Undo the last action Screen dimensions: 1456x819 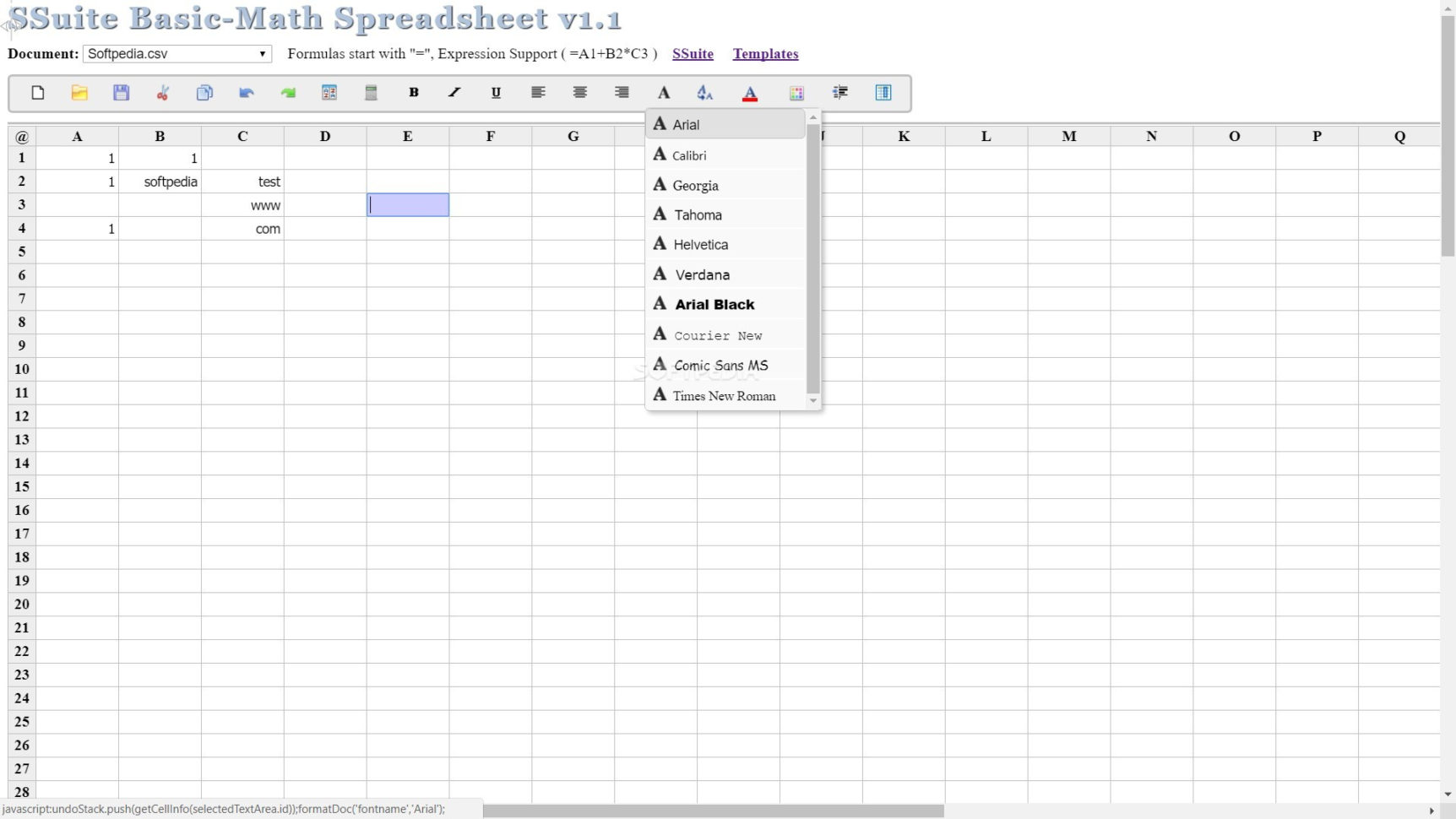pos(247,93)
